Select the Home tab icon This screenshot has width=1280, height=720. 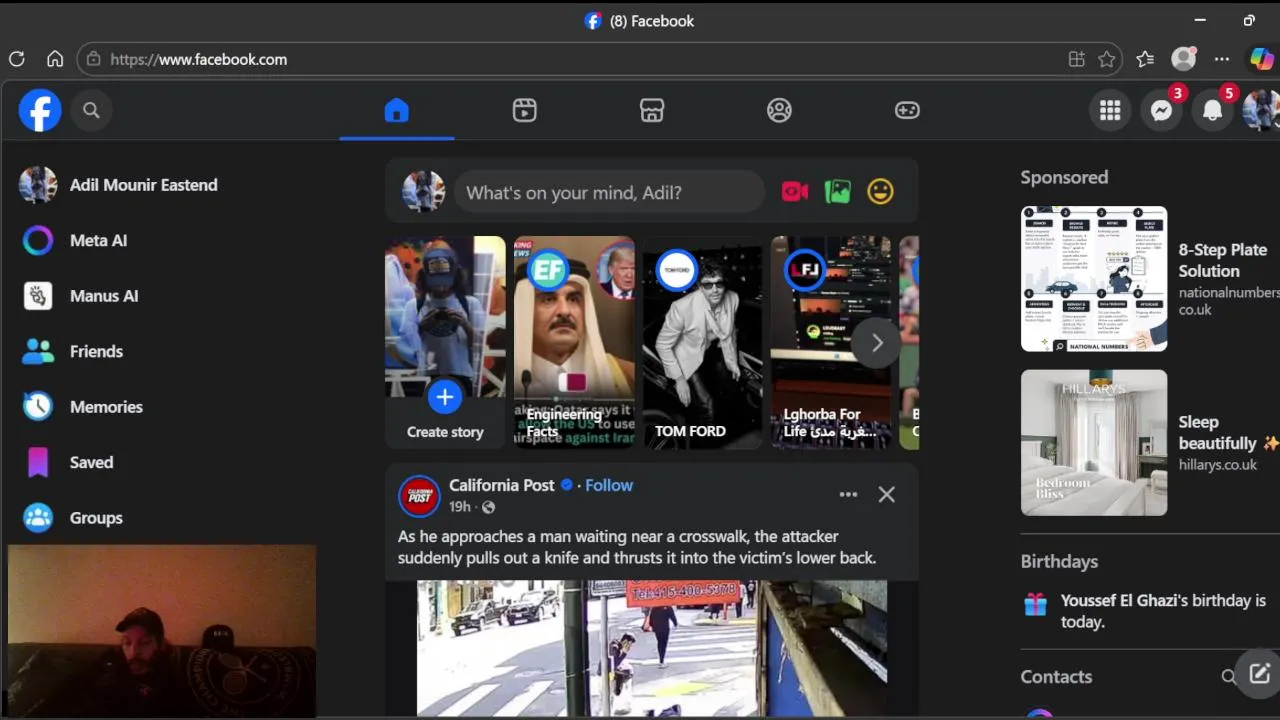click(x=397, y=110)
